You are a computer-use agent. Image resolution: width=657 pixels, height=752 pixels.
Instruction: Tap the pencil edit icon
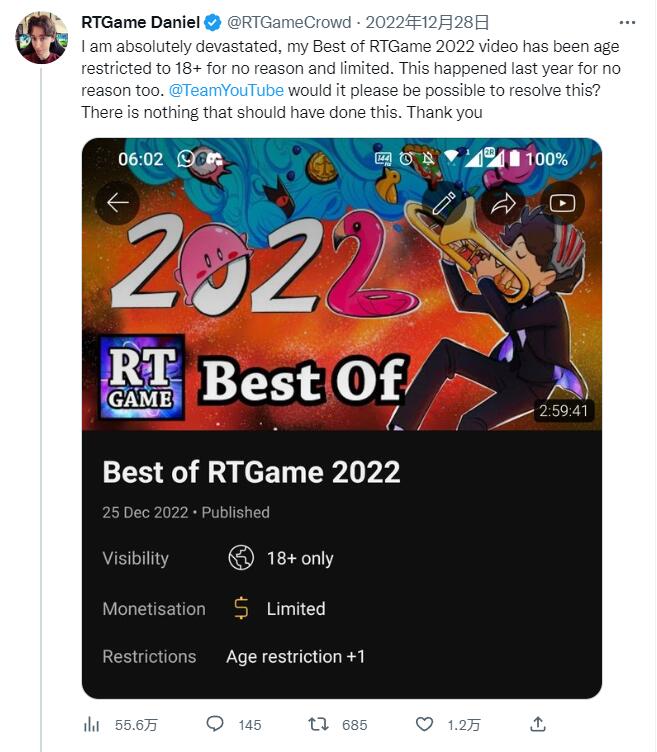(444, 203)
